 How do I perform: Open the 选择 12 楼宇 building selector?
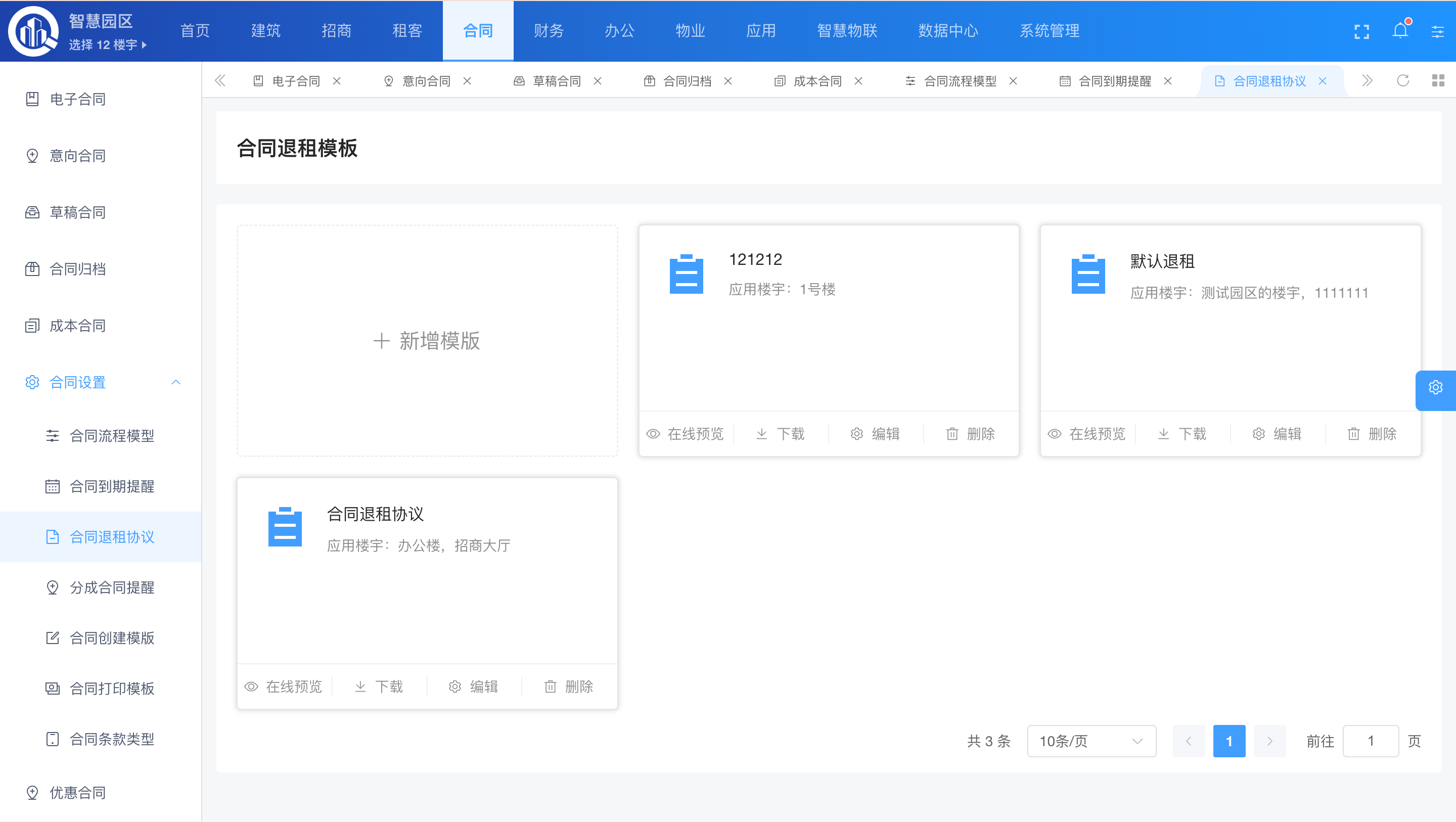coord(107,44)
